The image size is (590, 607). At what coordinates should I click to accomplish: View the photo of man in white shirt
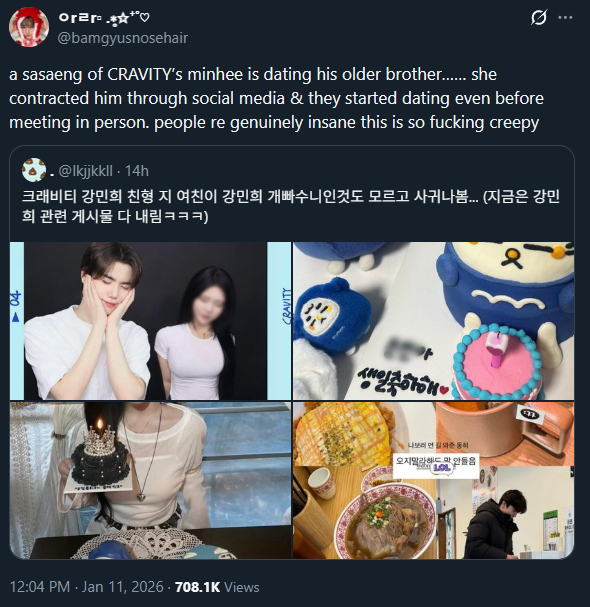(x=150, y=321)
